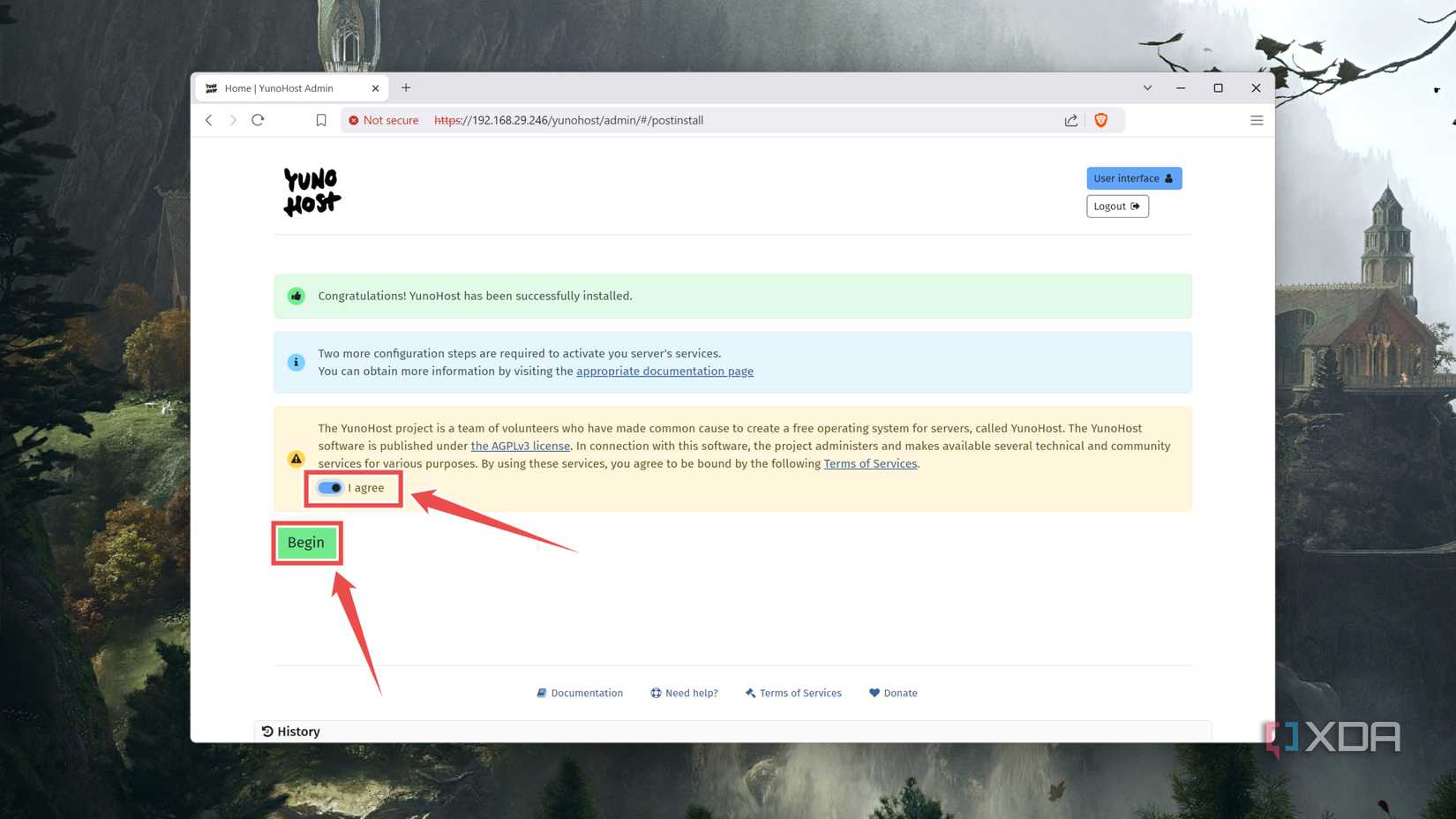Click the Logout button
Screen dimensions: 1456x819
[x=1116, y=206]
